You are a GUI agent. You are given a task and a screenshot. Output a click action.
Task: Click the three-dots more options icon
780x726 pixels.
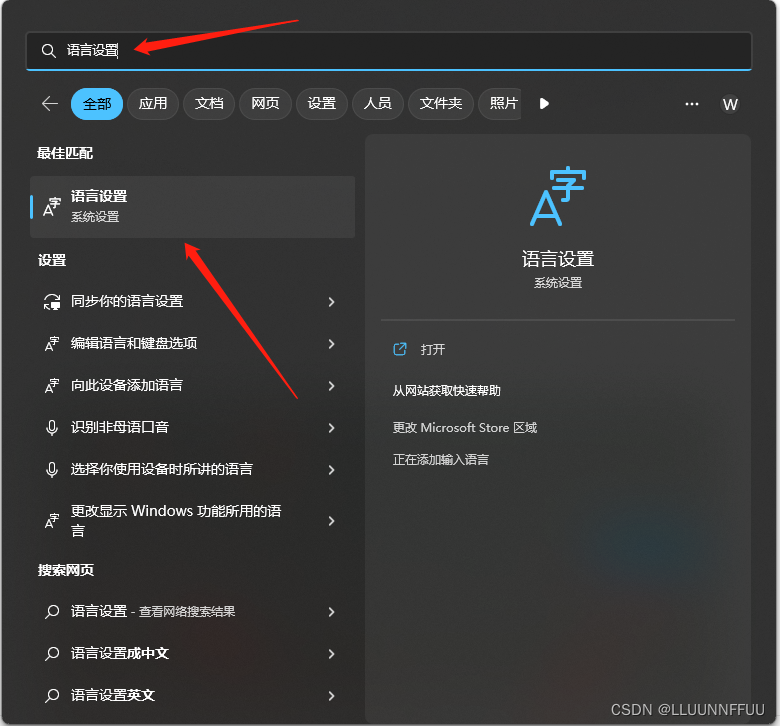[x=691, y=104]
